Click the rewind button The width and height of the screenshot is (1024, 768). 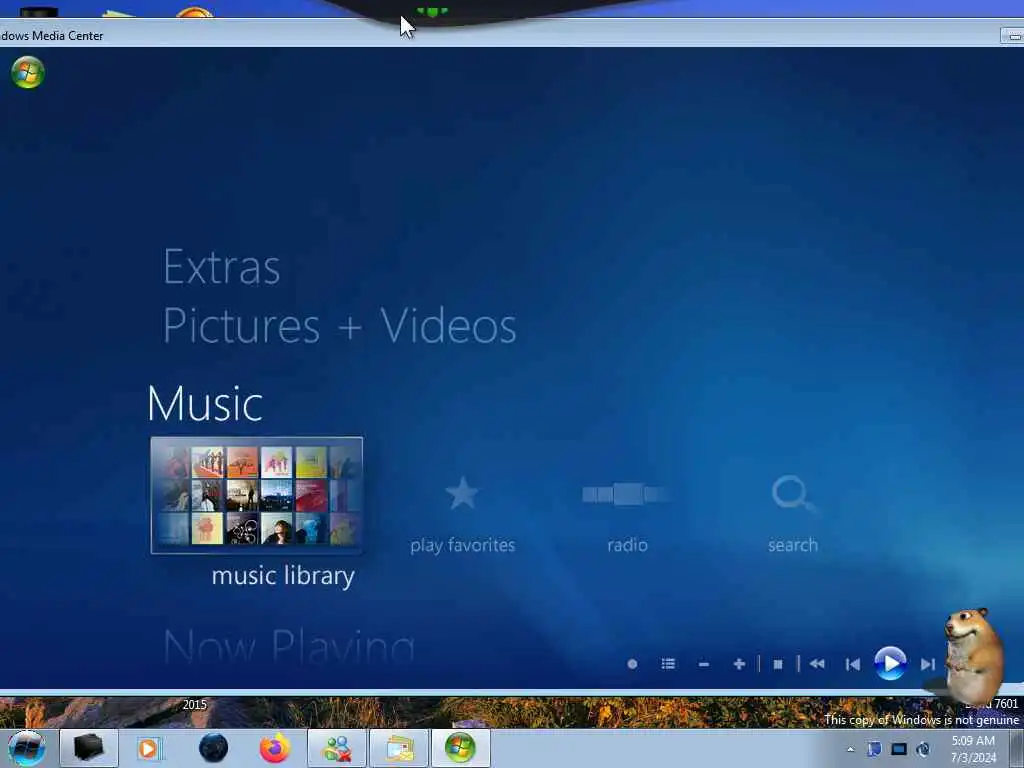point(817,664)
